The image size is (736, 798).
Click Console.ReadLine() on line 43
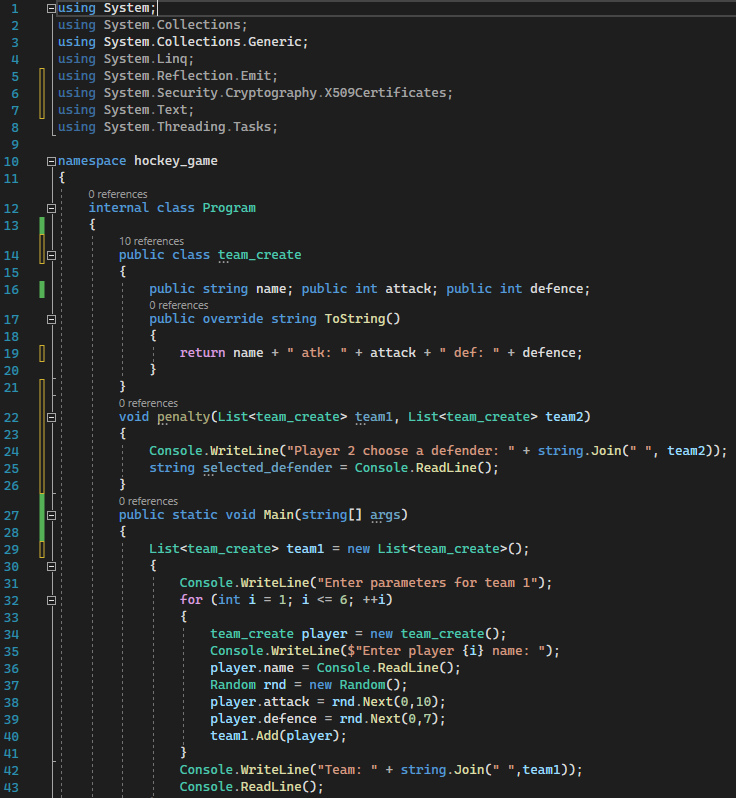(251, 787)
